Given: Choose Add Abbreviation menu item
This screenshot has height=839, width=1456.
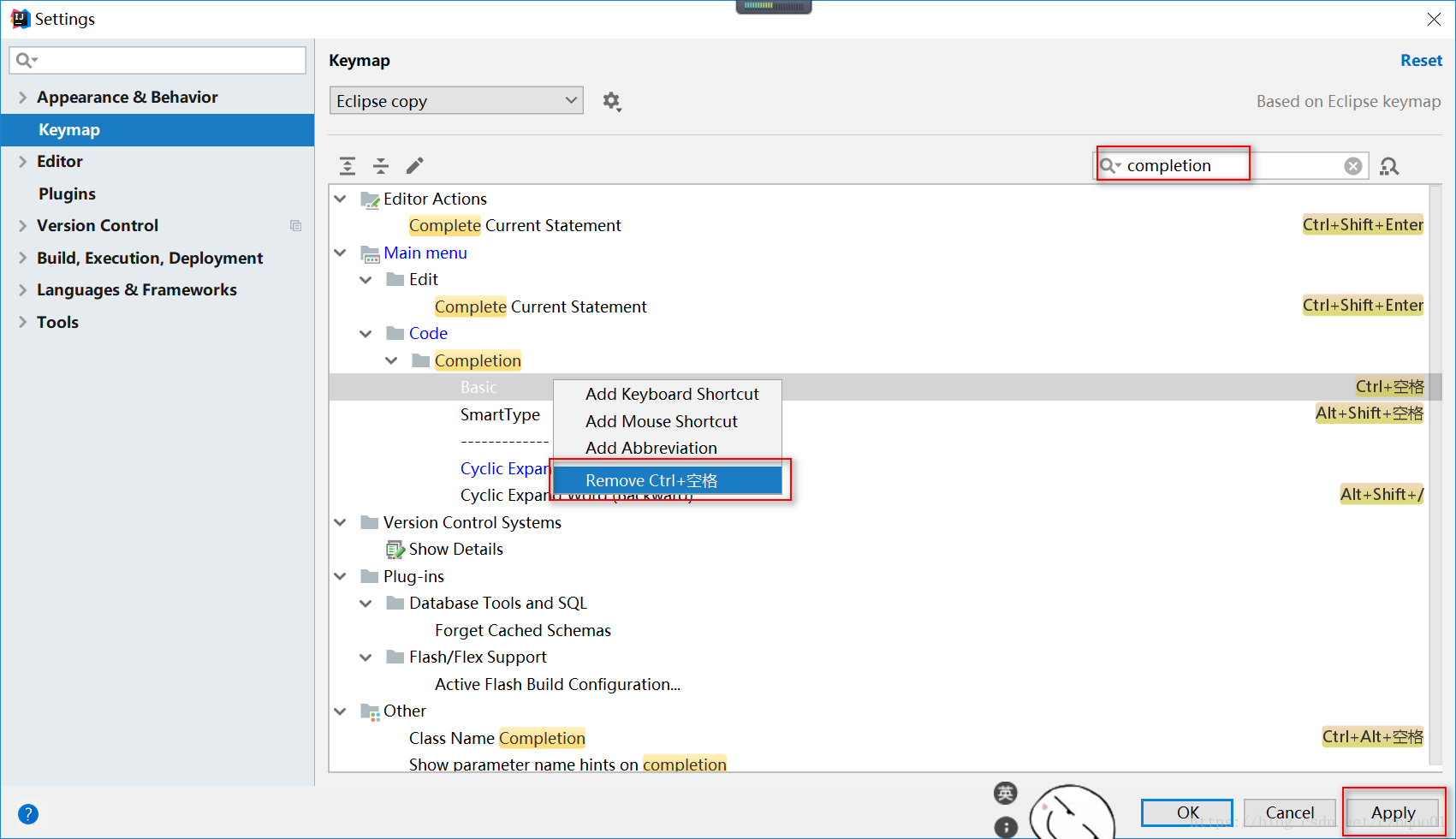Looking at the screenshot, I should coord(668,449).
